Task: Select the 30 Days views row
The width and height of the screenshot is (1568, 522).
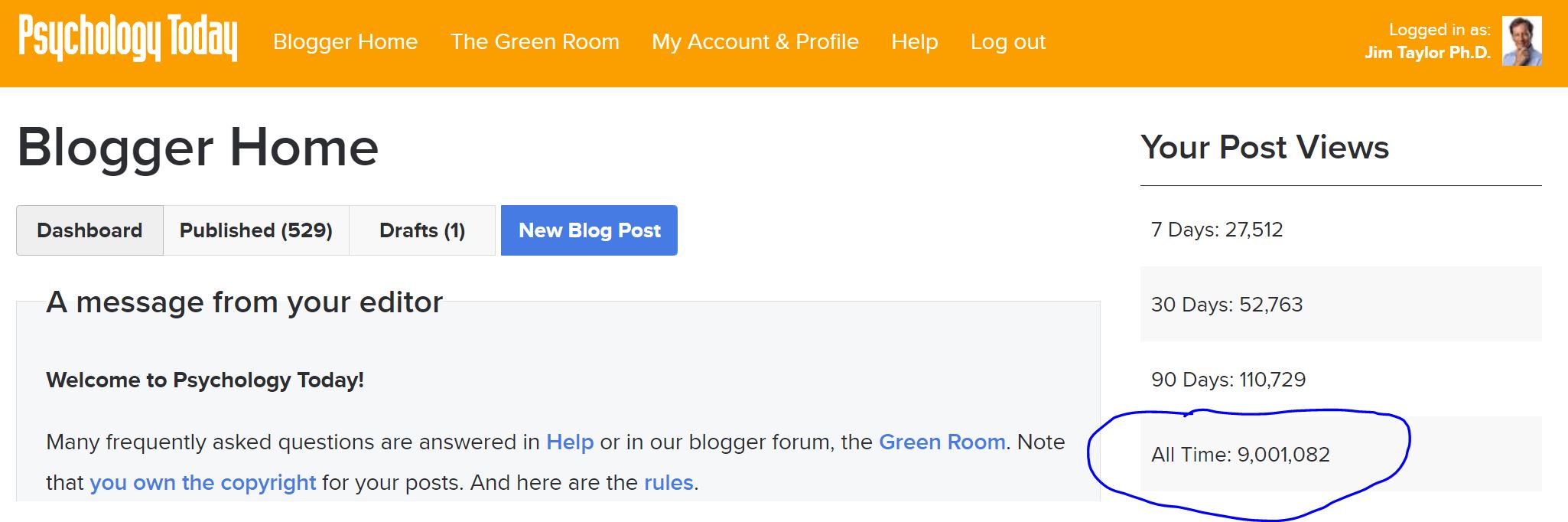Action: pos(1341,304)
